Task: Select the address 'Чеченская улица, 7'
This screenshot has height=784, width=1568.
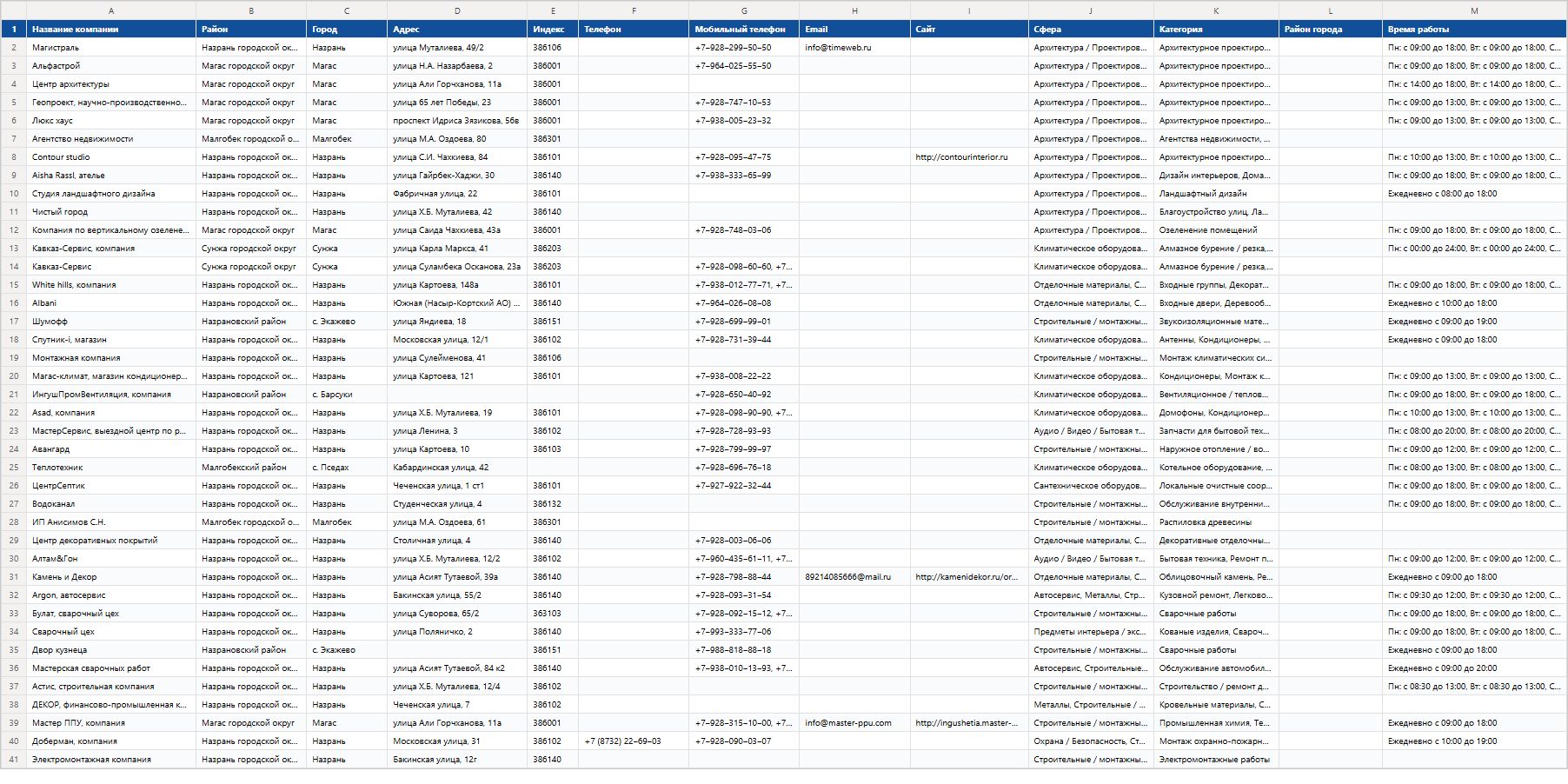Action: click(x=457, y=704)
